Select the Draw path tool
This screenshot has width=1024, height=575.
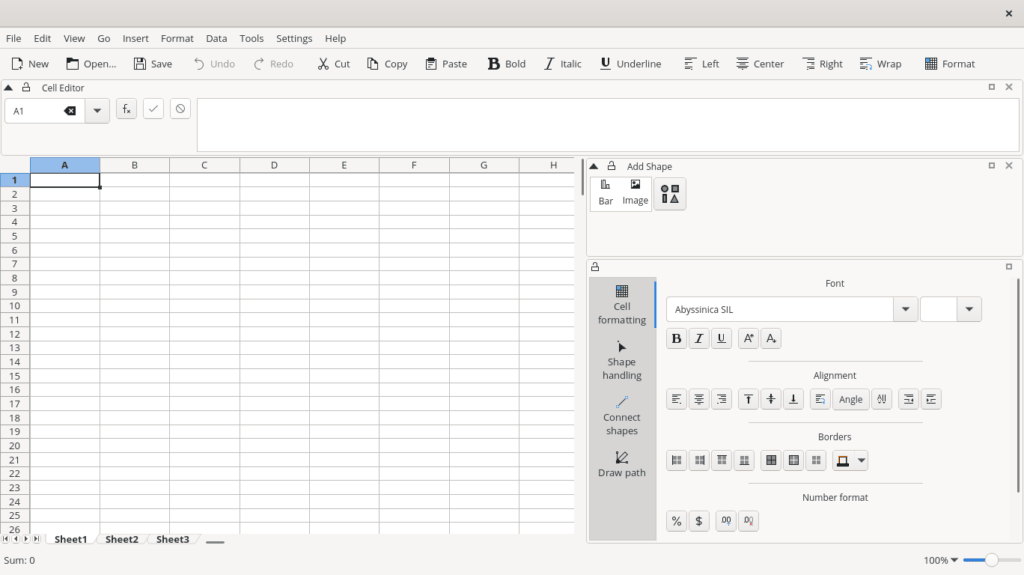[621, 464]
